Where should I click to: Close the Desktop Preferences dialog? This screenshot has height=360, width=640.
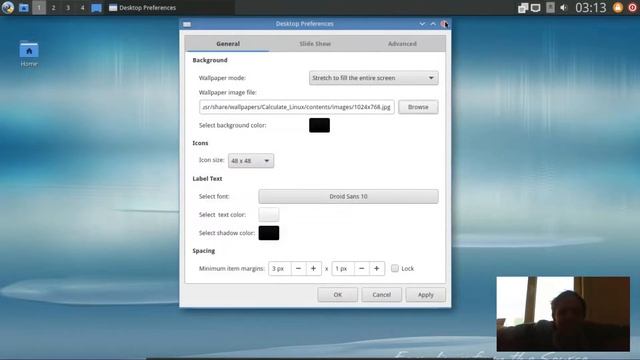point(444,24)
